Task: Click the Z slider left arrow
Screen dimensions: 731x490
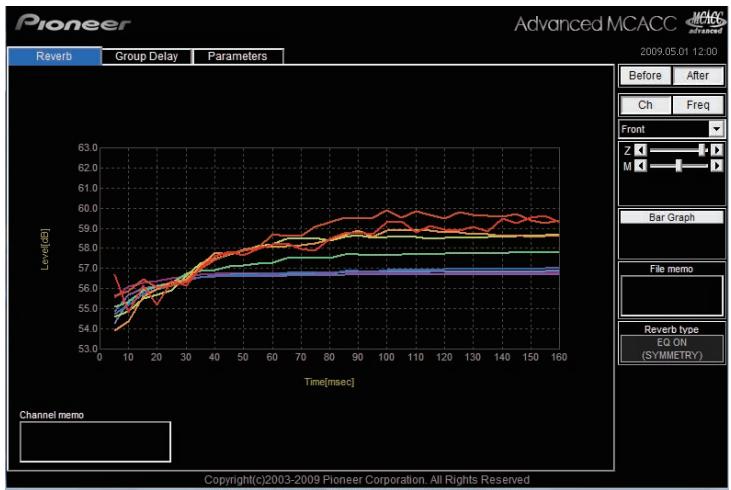Action: pyautogui.click(x=641, y=150)
